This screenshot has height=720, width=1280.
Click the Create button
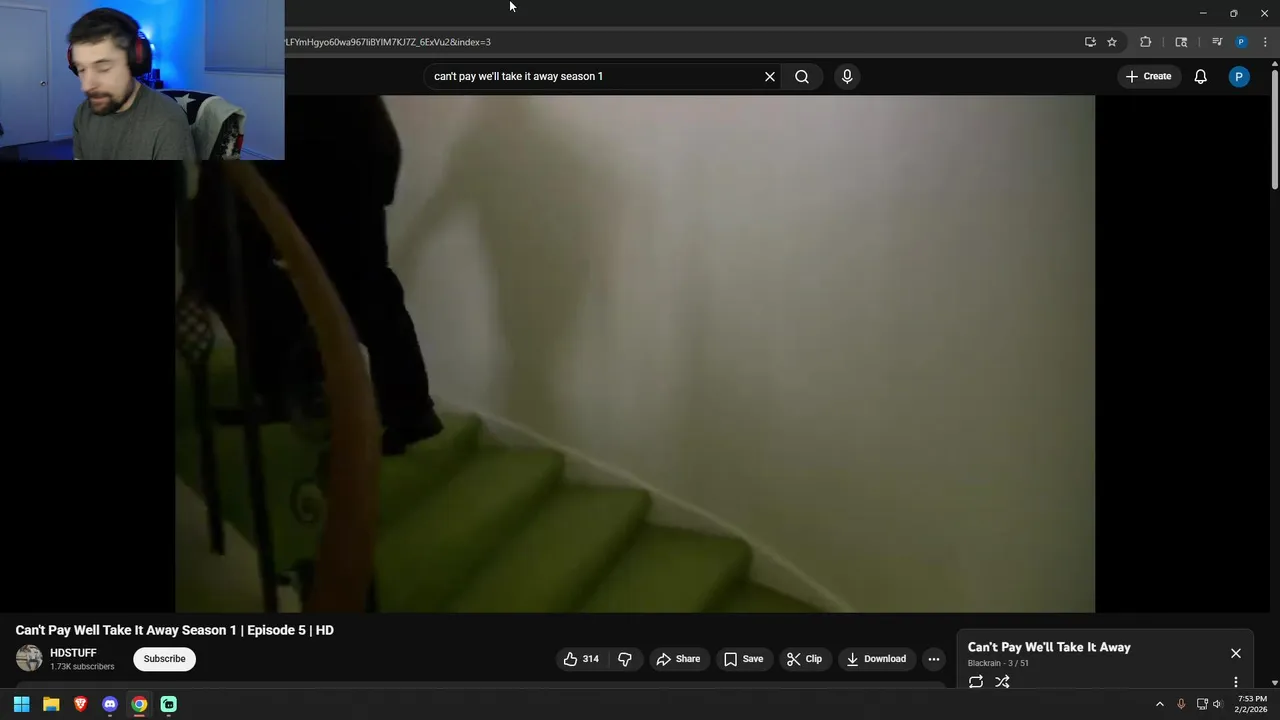tap(1148, 76)
